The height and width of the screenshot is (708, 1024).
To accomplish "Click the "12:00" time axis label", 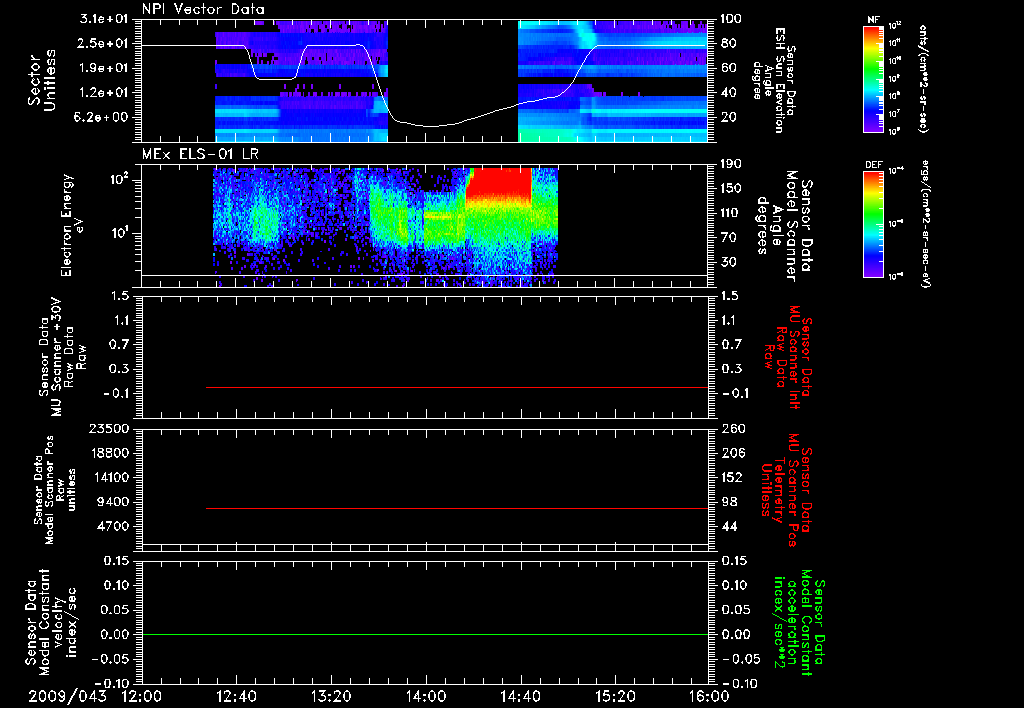I will [142, 696].
